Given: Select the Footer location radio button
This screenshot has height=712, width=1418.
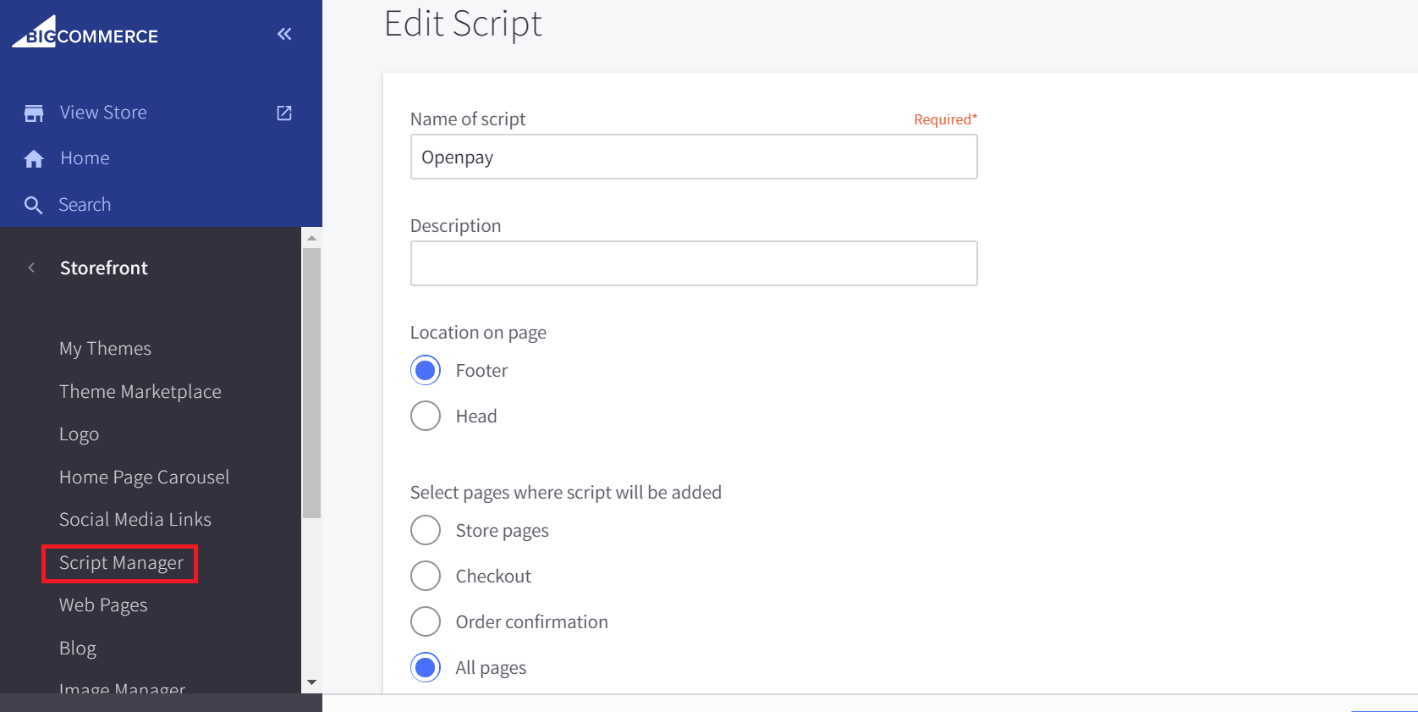Looking at the screenshot, I should point(426,370).
